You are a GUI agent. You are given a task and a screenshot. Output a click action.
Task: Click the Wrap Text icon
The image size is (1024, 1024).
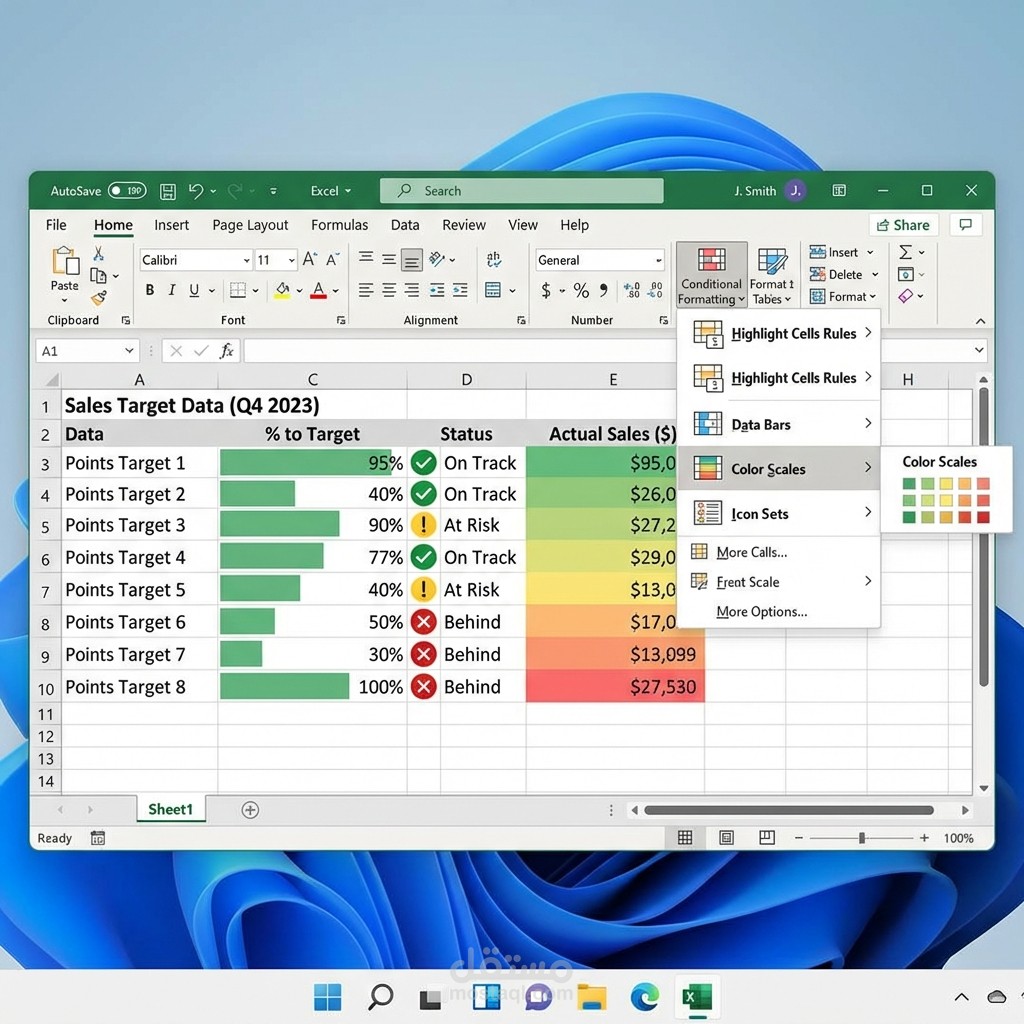click(x=494, y=259)
